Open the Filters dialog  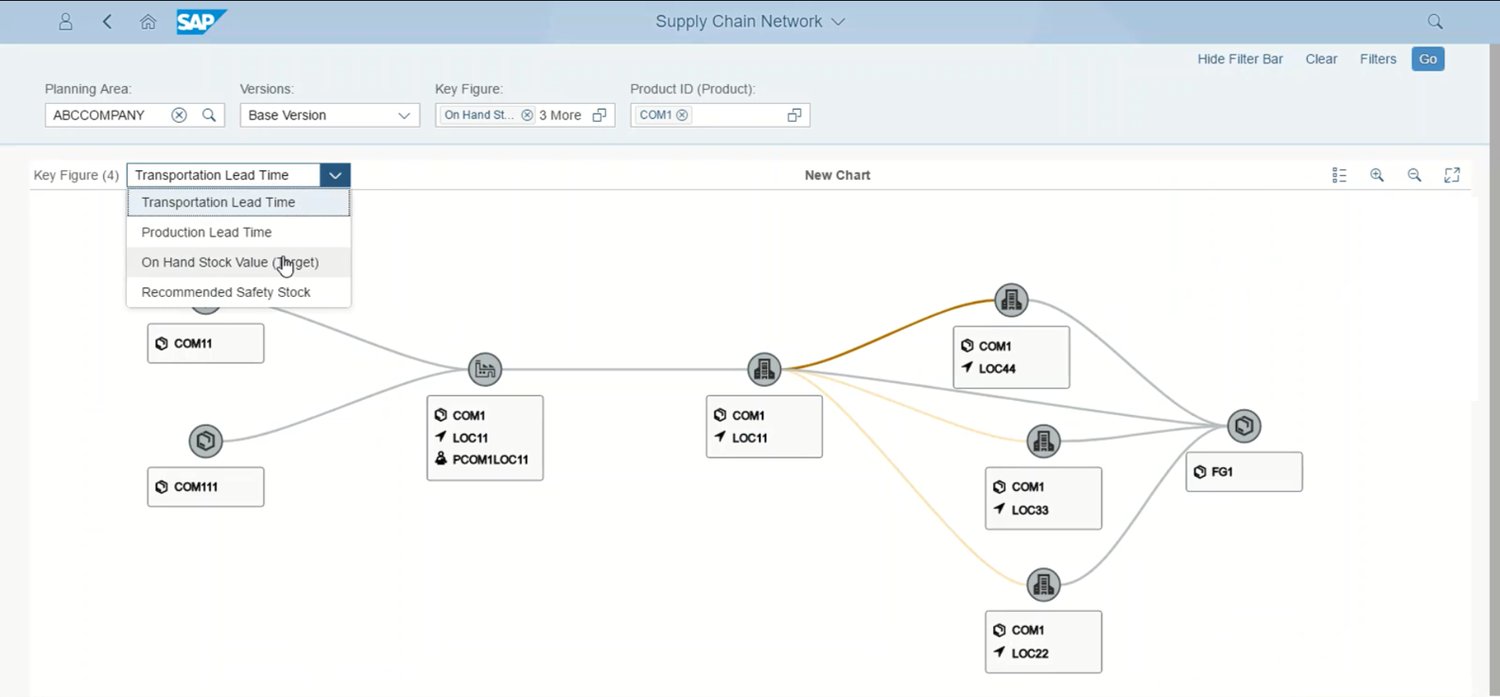[1378, 59]
